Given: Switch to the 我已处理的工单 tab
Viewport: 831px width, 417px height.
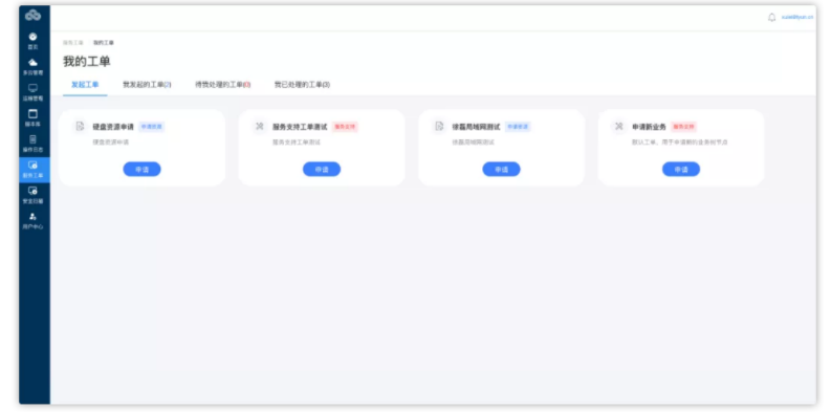Looking at the screenshot, I should pyautogui.click(x=302, y=85).
